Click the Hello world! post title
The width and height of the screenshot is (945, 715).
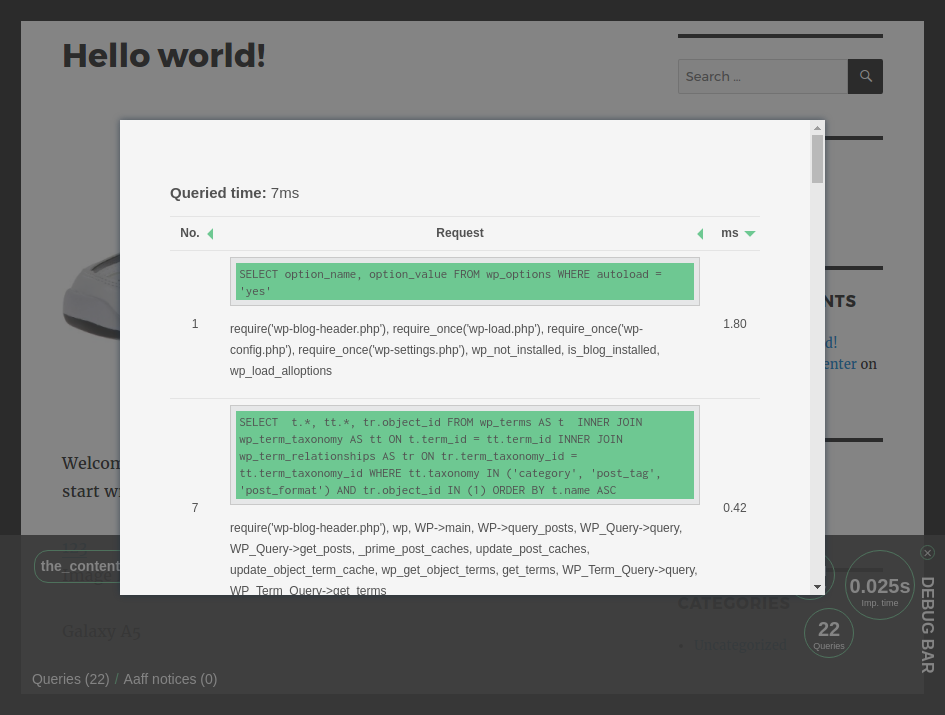pyautogui.click(x=164, y=56)
